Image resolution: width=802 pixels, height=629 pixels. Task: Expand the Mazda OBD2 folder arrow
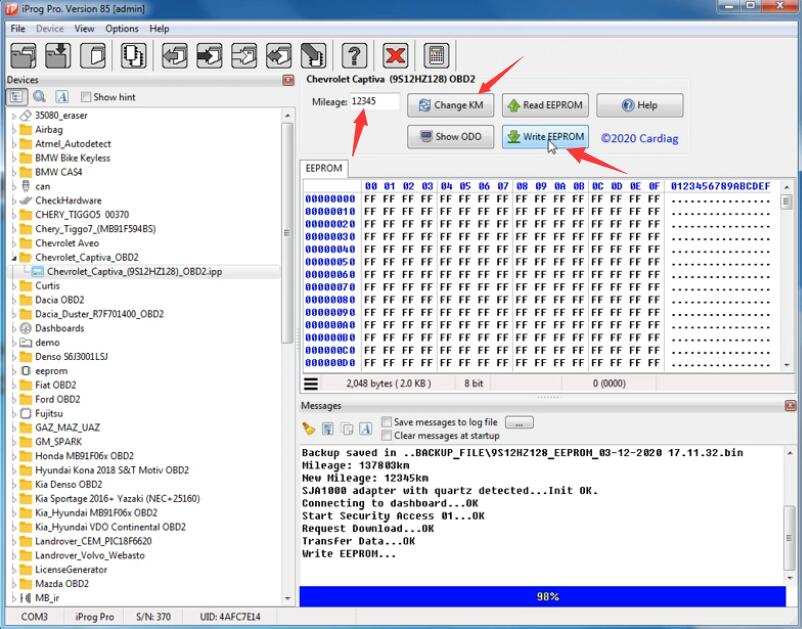(14, 583)
